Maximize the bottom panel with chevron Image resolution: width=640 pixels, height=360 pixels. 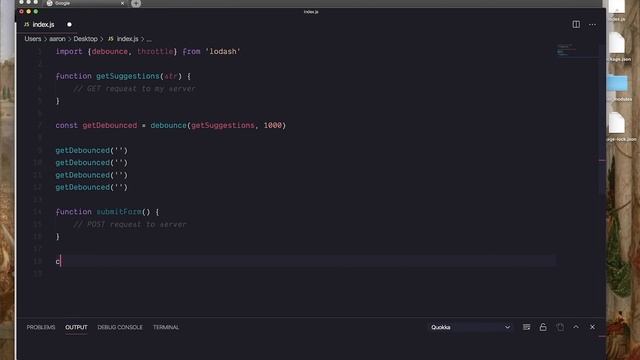click(576, 327)
